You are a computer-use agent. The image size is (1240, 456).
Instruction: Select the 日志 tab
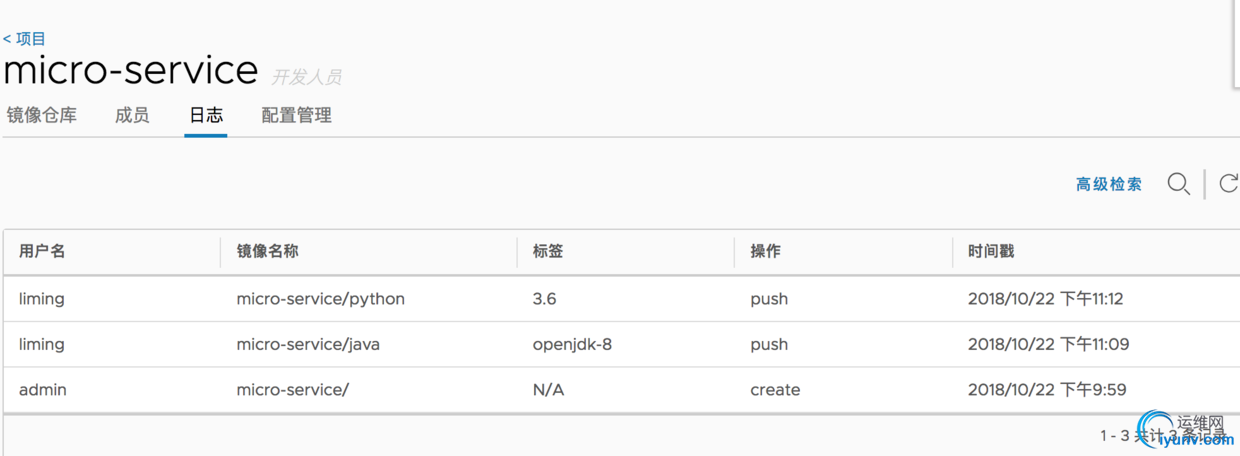(206, 115)
